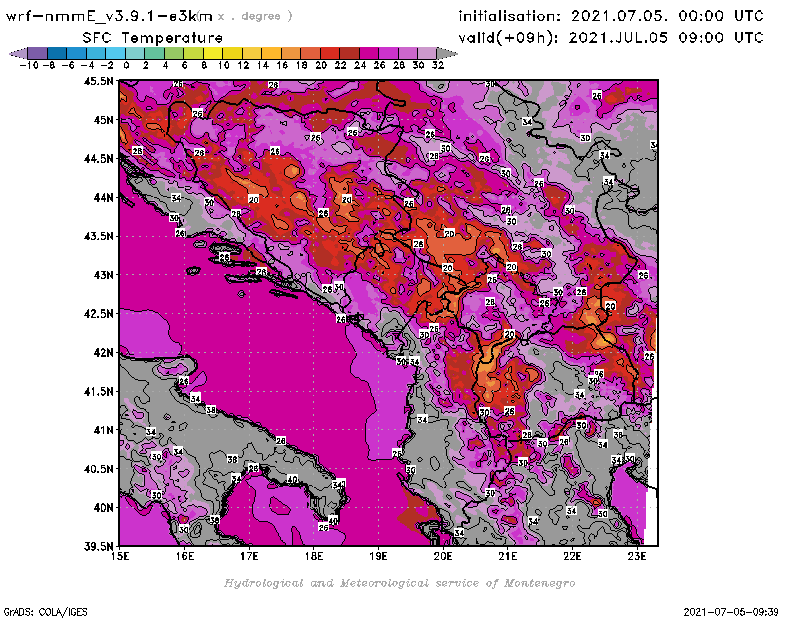Click the latitude label '45N'
Viewport: 800px width, 618px height.
(103, 120)
